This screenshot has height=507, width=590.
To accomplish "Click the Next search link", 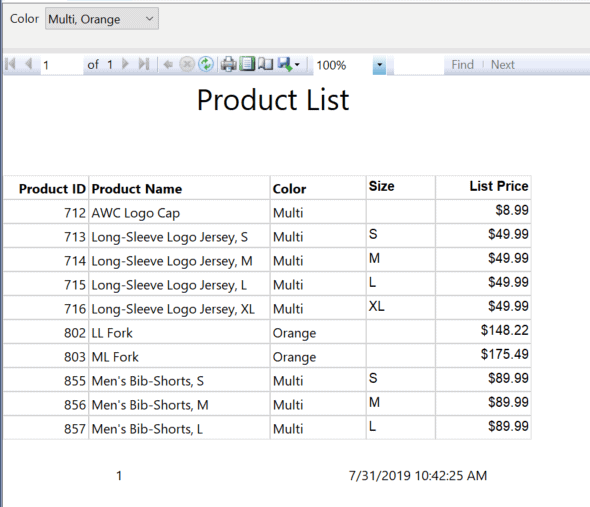I will click(x=502, y=65).
